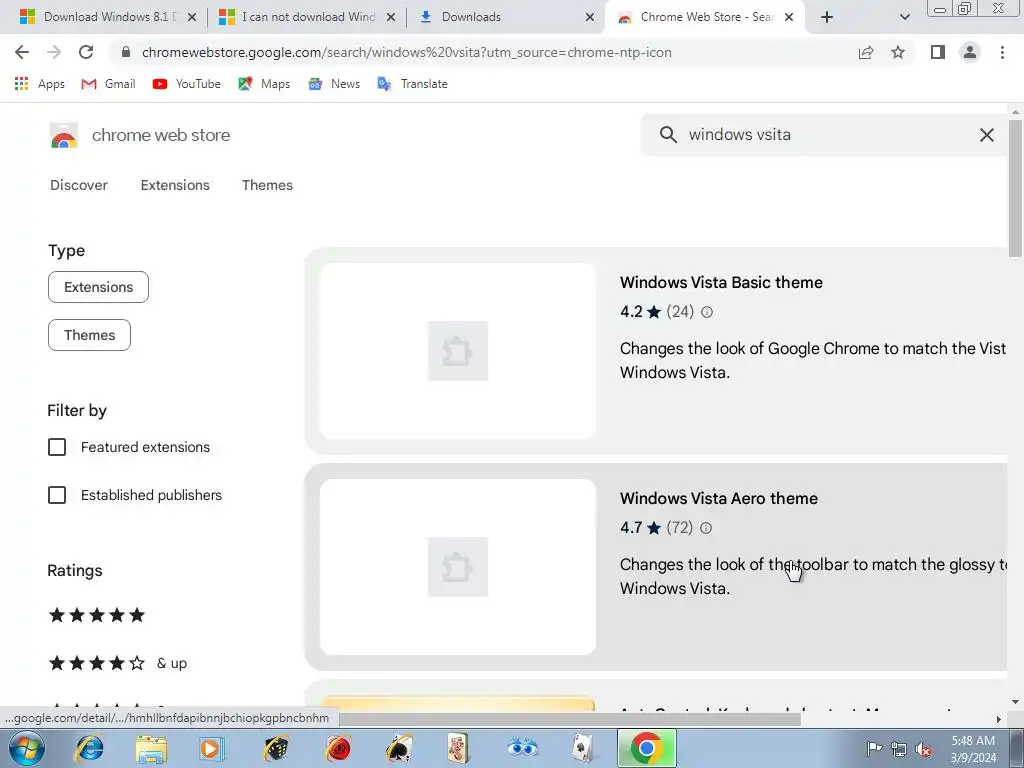The width and height of the screenshot is (1024, 768).
Task: Open the Gmail bookmark
Action: (x=108, y=84)
